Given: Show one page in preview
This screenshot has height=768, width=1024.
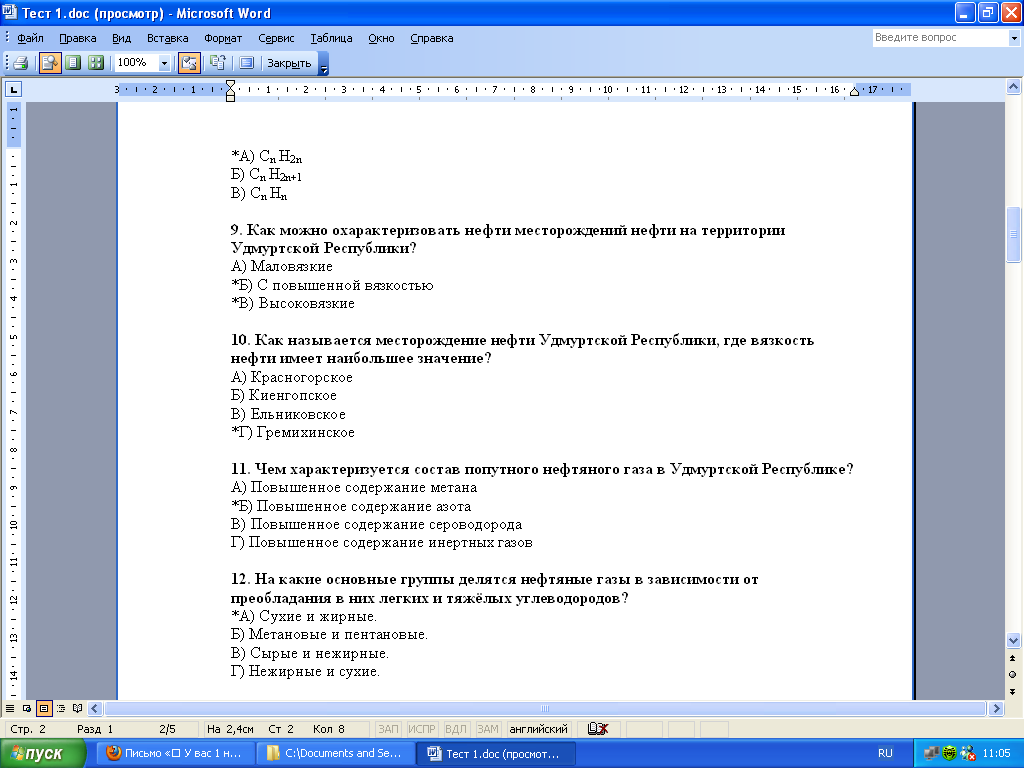Looking at the screenshot, I should coord(73,63).
